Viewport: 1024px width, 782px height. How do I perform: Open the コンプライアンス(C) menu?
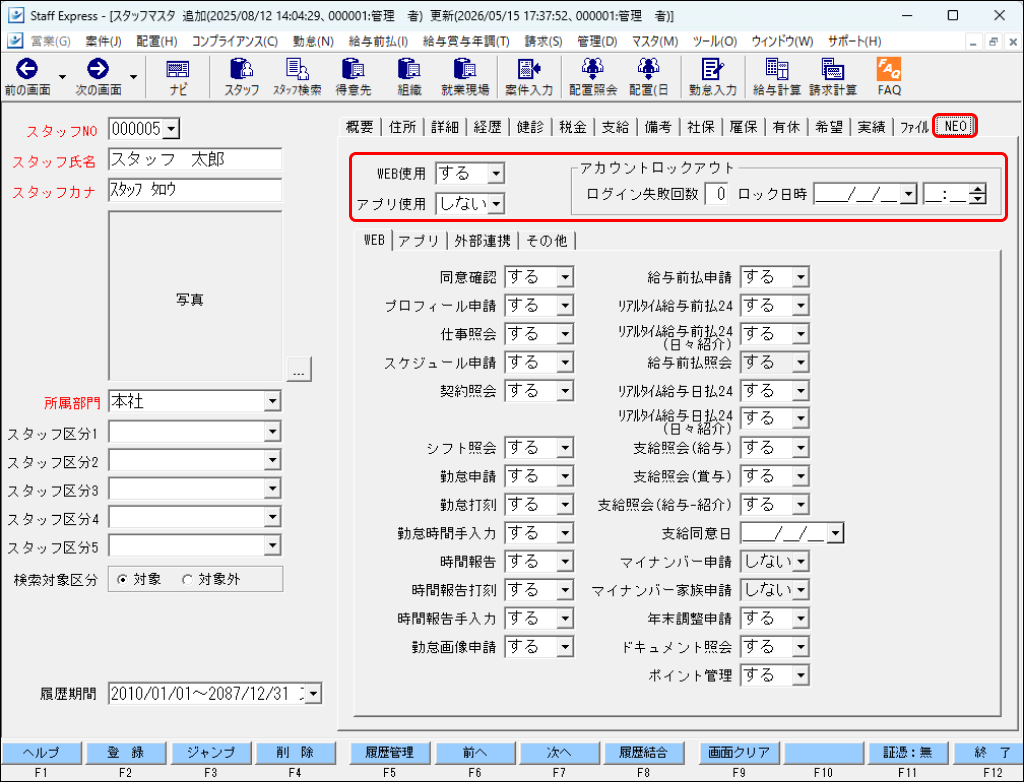click(x=234, y=41)
